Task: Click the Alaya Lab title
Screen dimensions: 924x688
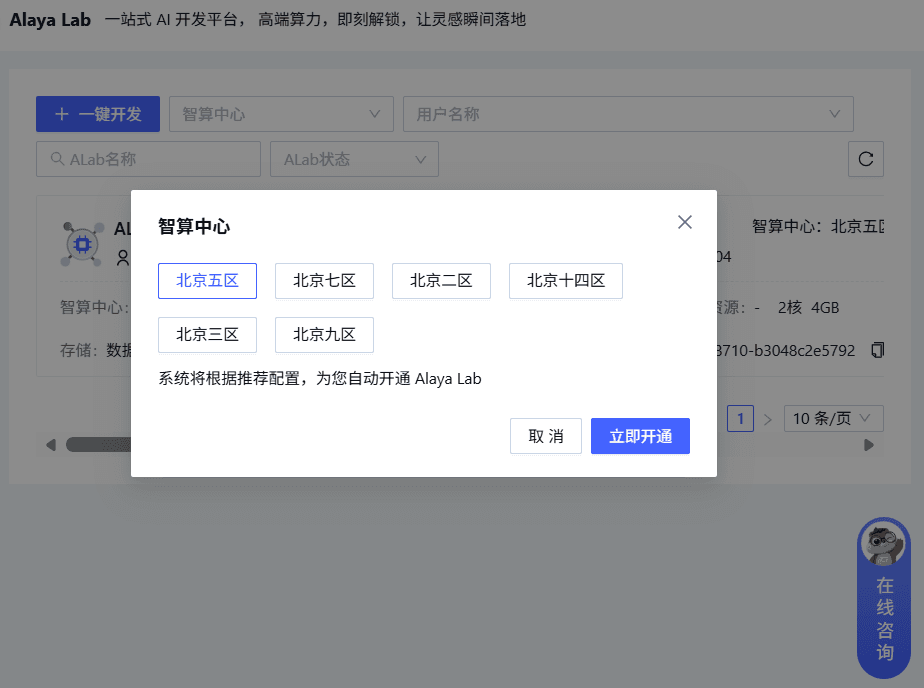Action: point(50,19)
